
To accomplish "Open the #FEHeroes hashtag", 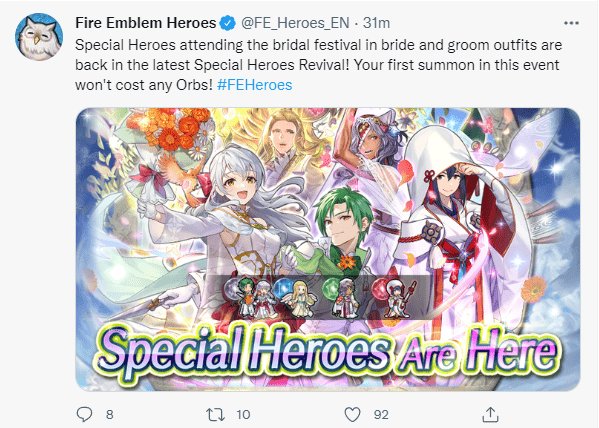I will tap(254, 84).
